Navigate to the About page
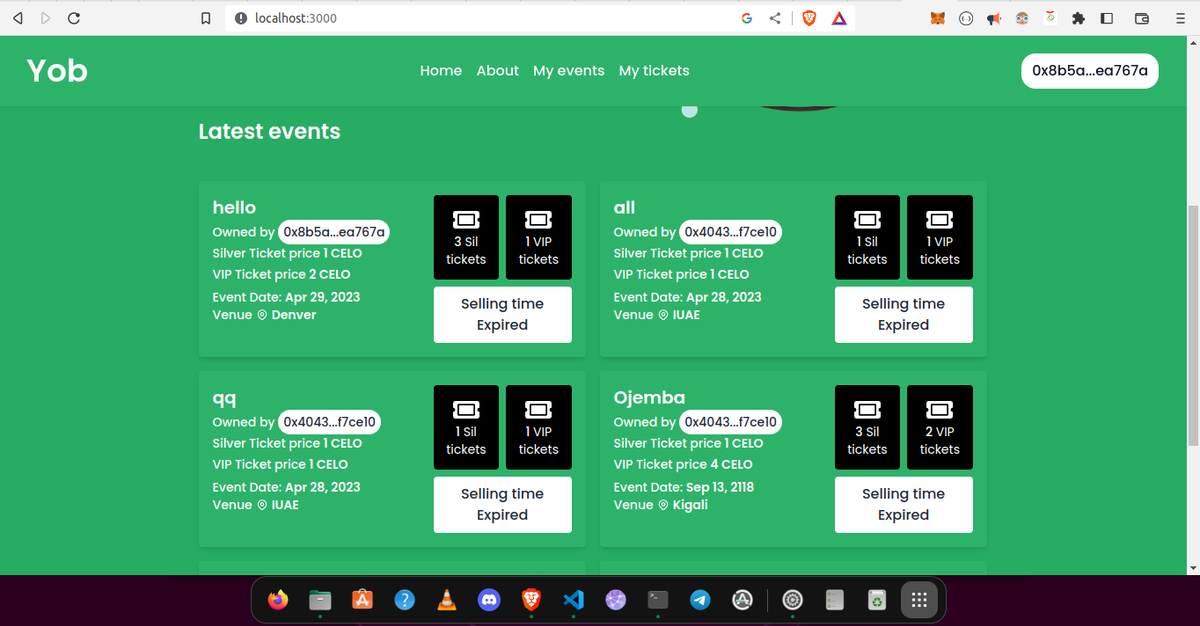The width and height of the screenshot is (1200, 626). [x=497, y=71]
